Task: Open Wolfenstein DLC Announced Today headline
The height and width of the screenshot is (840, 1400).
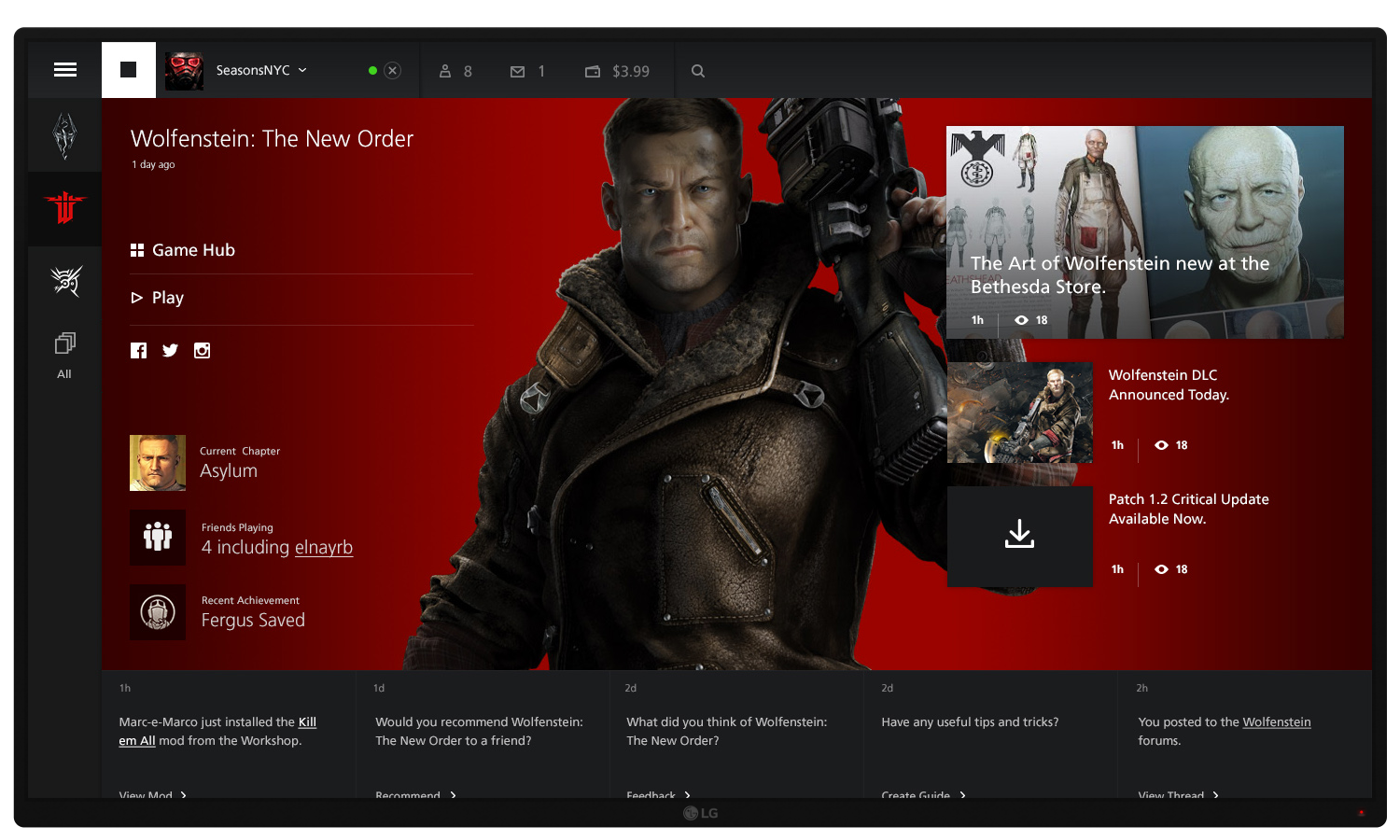Action: pos(1169,385)
